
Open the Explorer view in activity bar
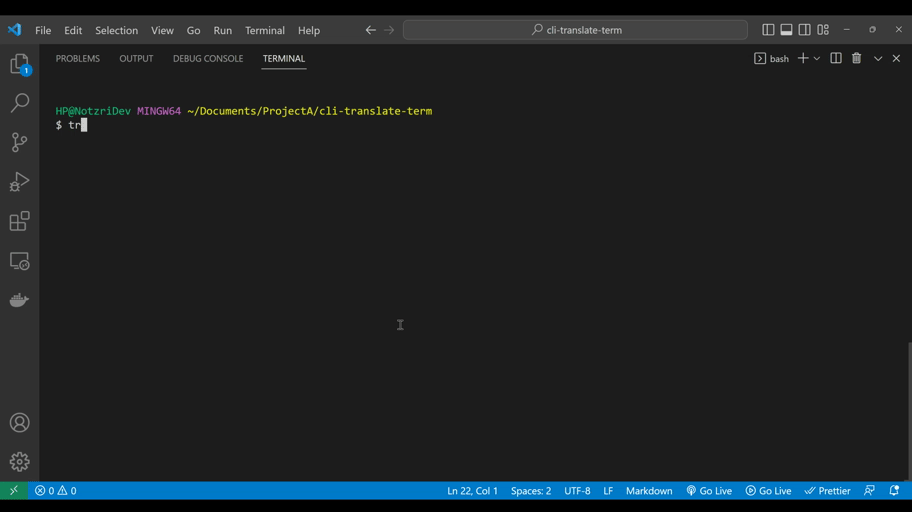click(19, 64)
